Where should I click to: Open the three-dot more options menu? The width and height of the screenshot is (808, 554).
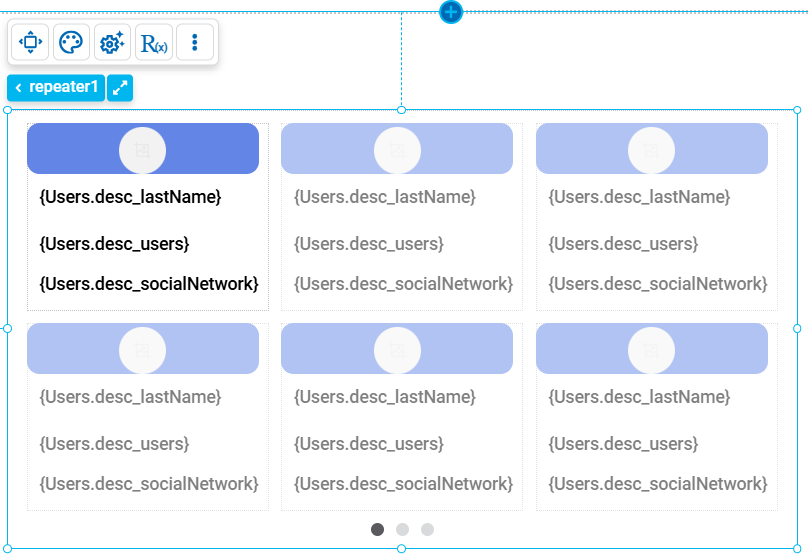click(195, 43)
